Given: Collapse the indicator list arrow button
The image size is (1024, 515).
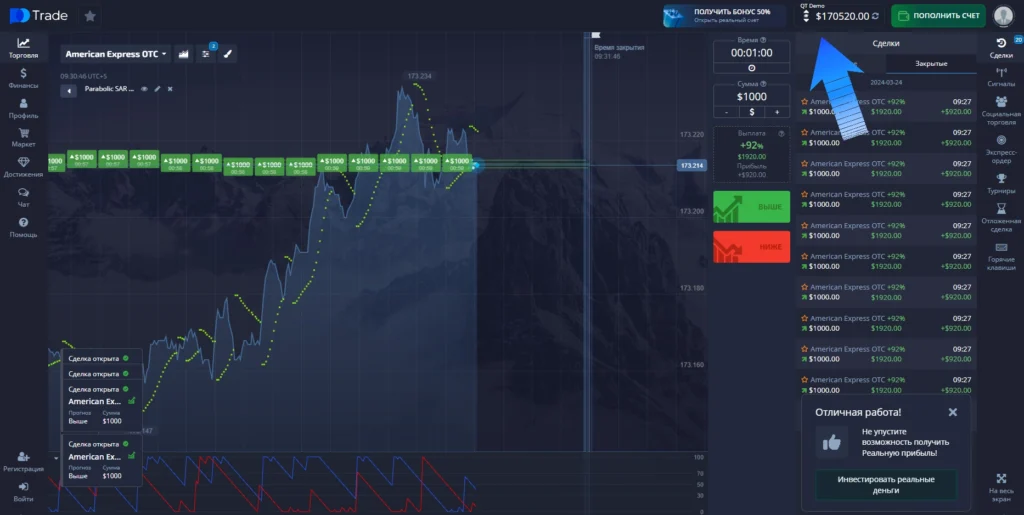Looking at the screenshot, I should (x=69, y=90).
